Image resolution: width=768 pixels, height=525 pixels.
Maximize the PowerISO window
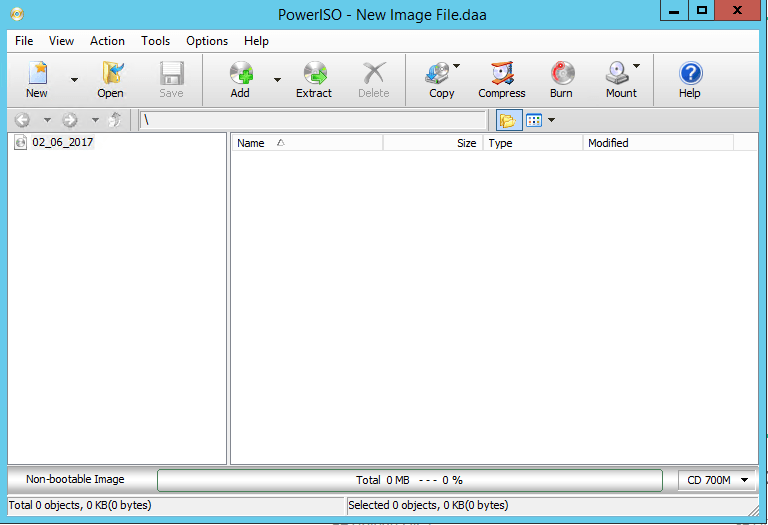tap(701, 10)
